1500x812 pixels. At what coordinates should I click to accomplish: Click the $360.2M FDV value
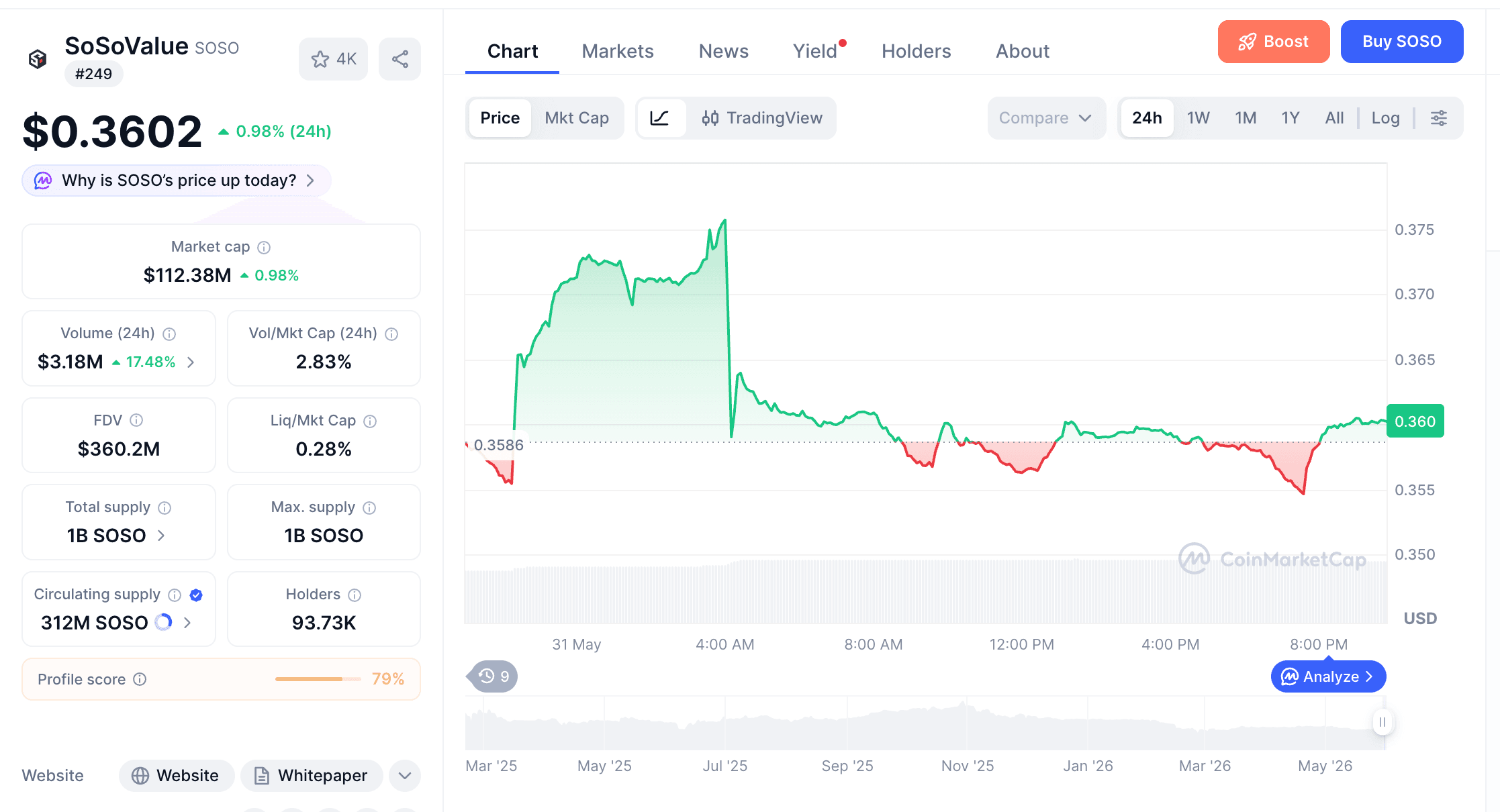click(x=119, y=449)
